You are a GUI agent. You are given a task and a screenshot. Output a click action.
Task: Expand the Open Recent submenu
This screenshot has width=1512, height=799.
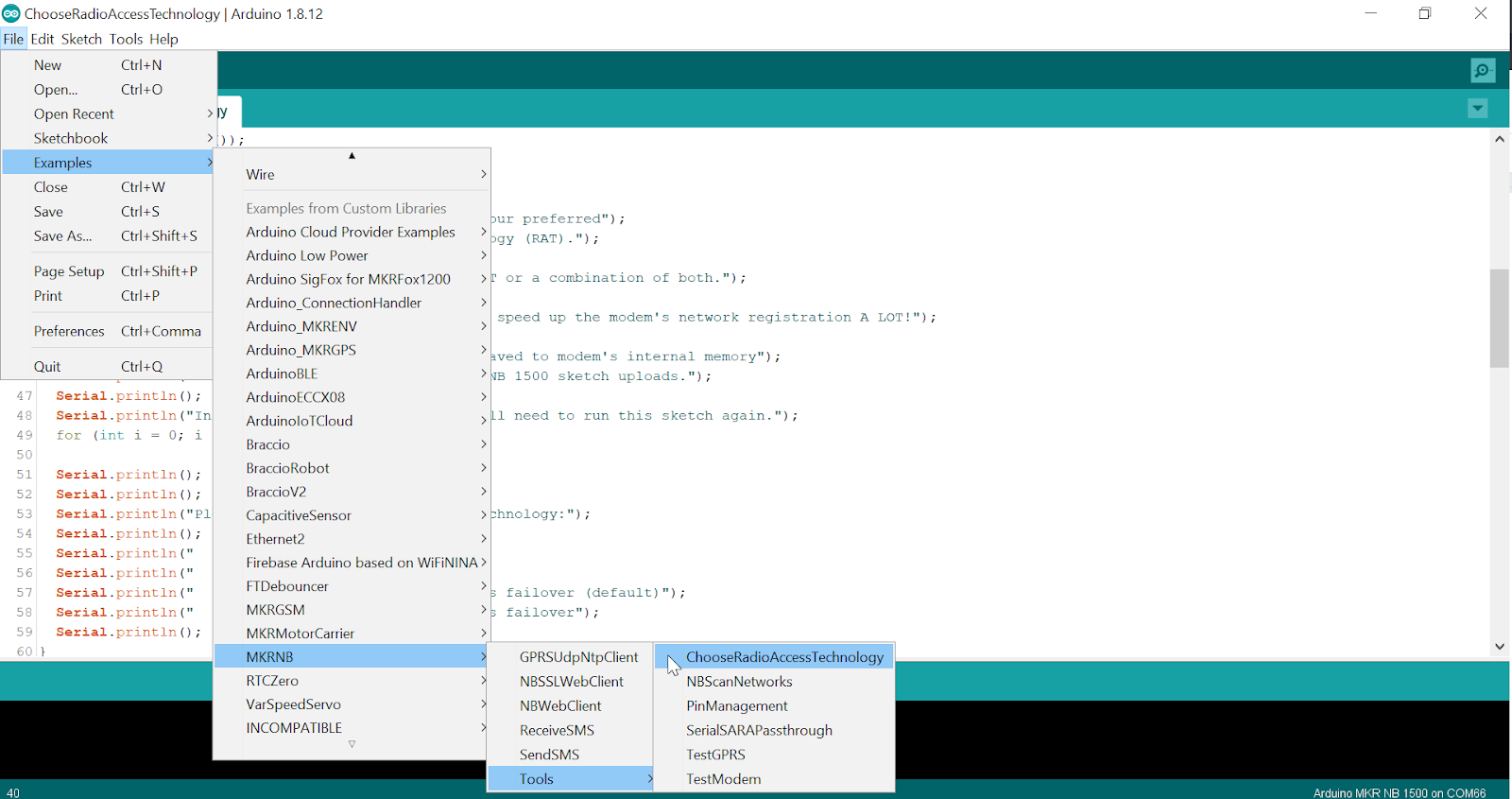pyautogui.click(x=109, y=114)
